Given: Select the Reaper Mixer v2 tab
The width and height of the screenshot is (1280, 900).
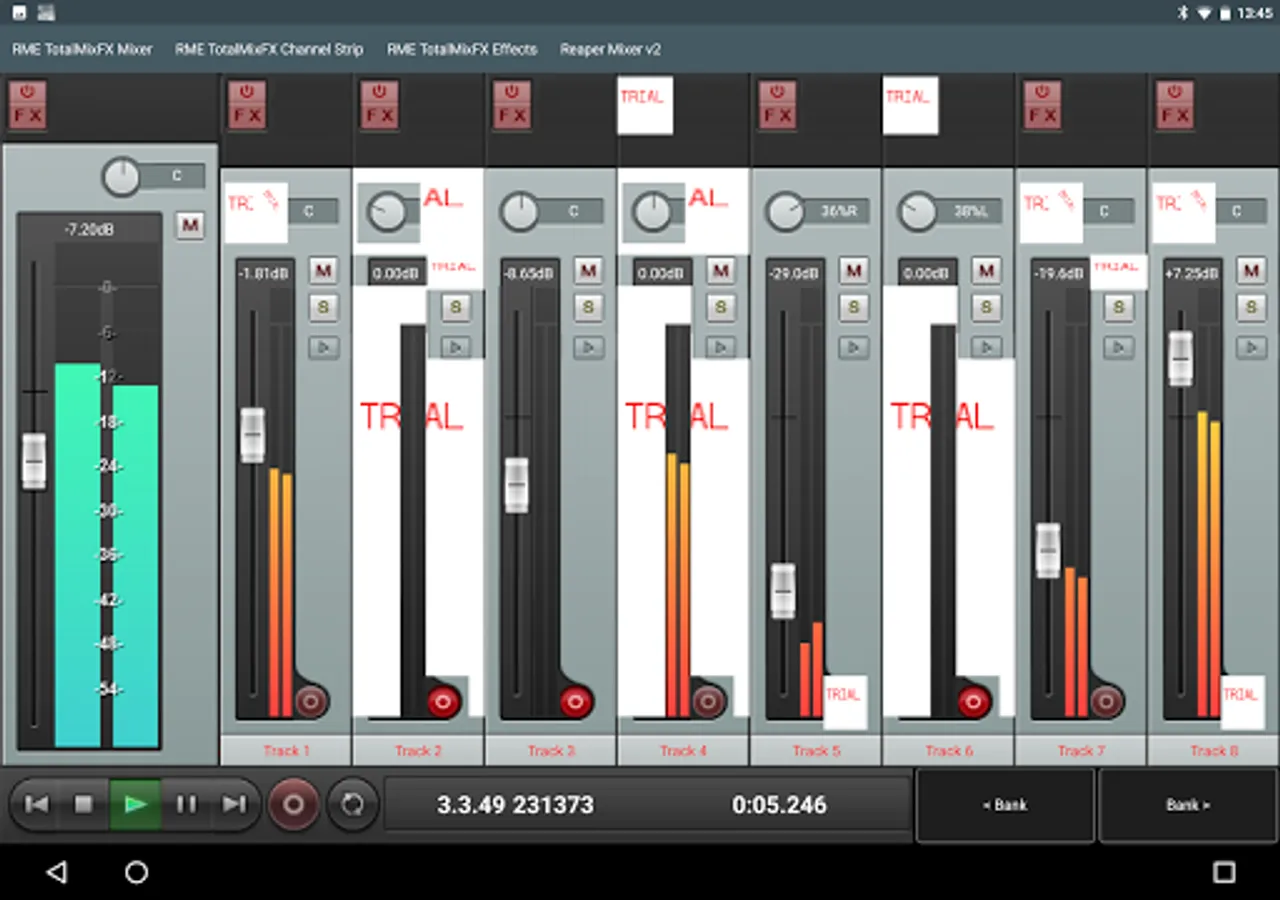Looking at the screenshot, I should [610, 49].
